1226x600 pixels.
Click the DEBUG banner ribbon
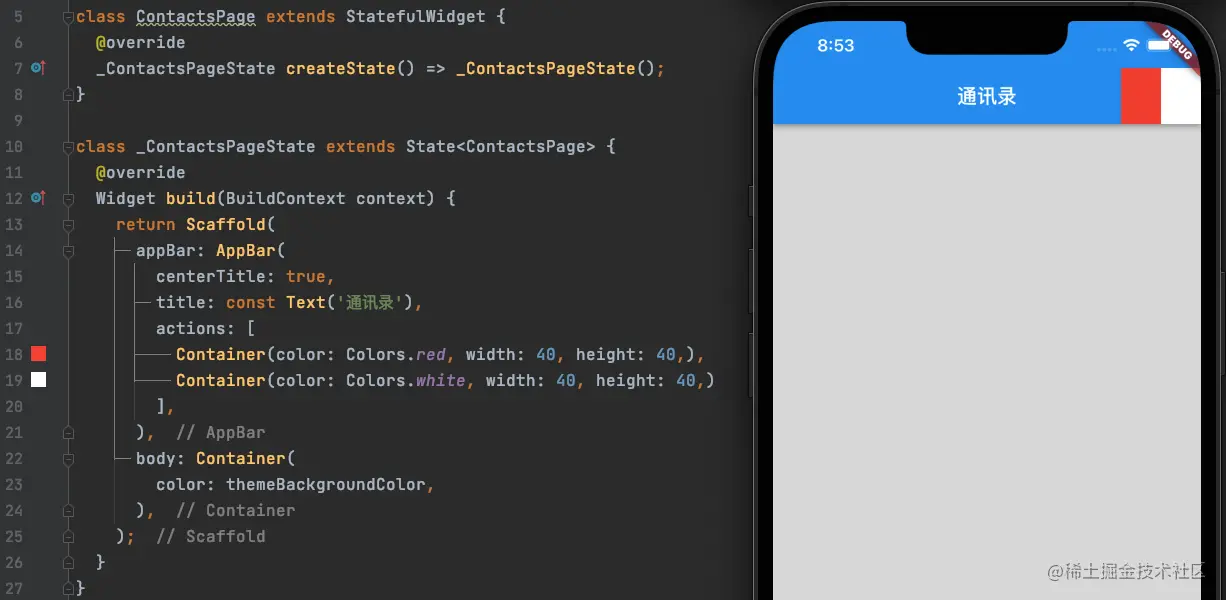[1176, 44]
